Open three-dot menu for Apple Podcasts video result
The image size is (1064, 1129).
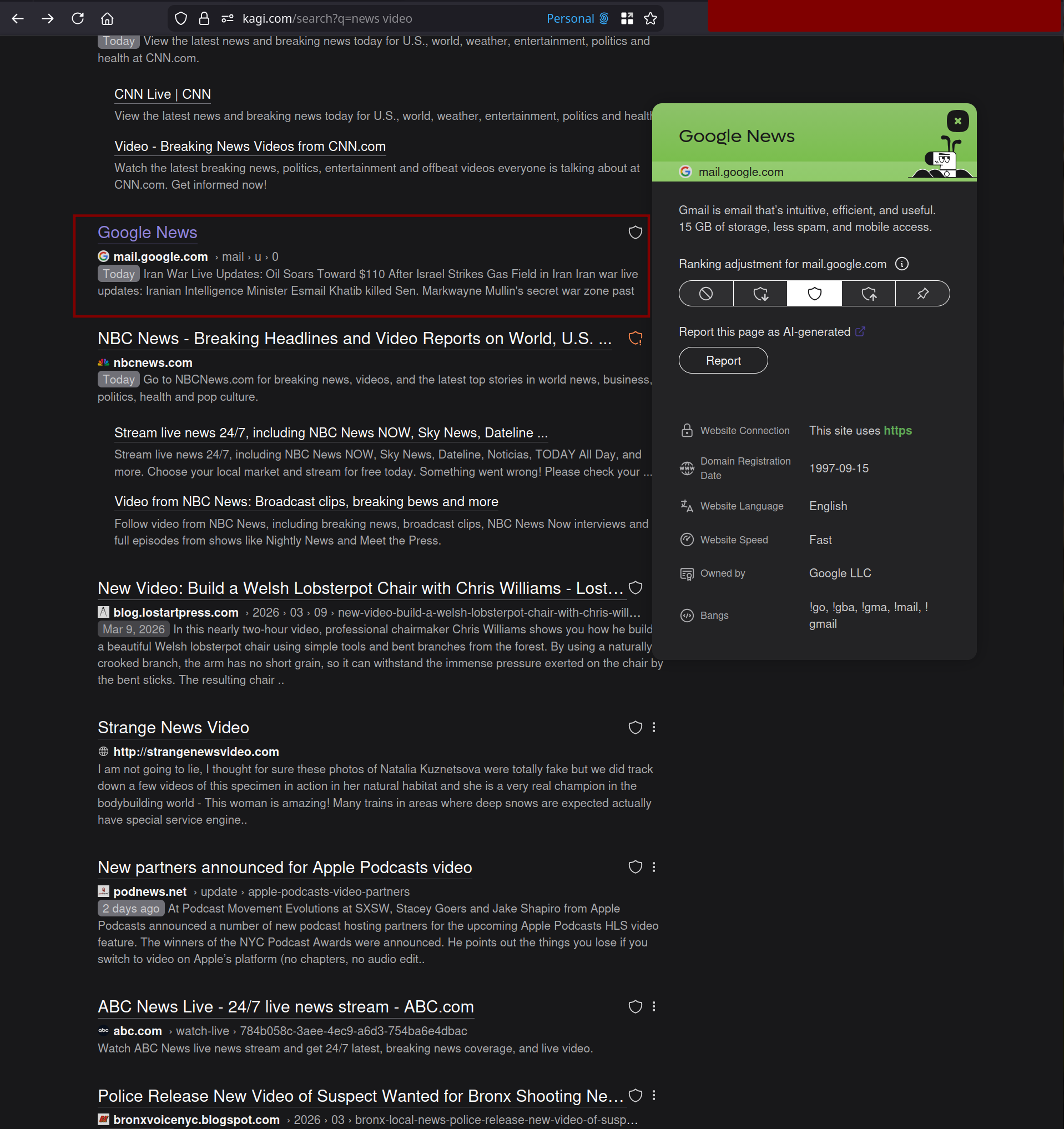coord(654,867)
